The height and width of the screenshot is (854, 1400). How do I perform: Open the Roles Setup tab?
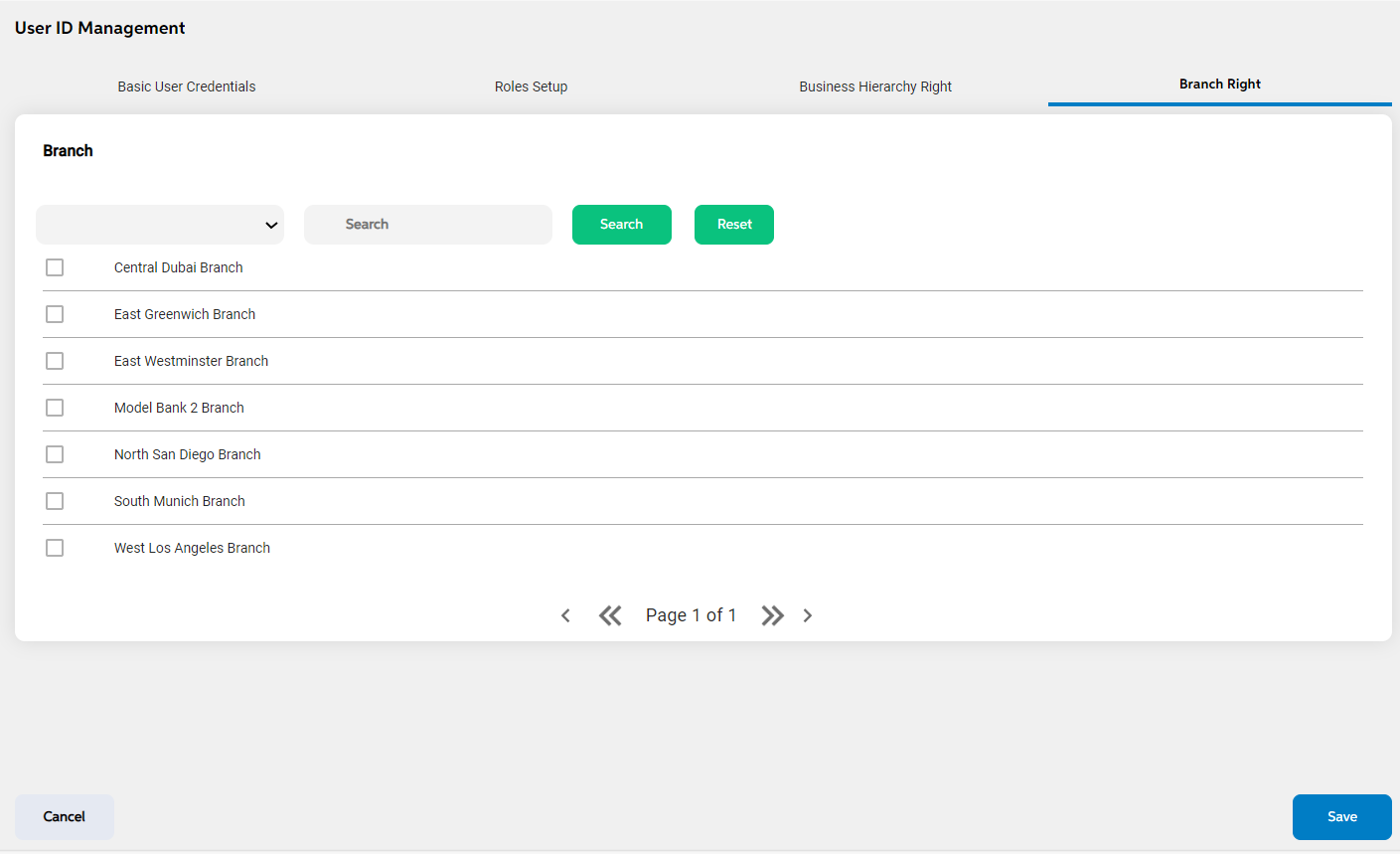tap(532, 86)
